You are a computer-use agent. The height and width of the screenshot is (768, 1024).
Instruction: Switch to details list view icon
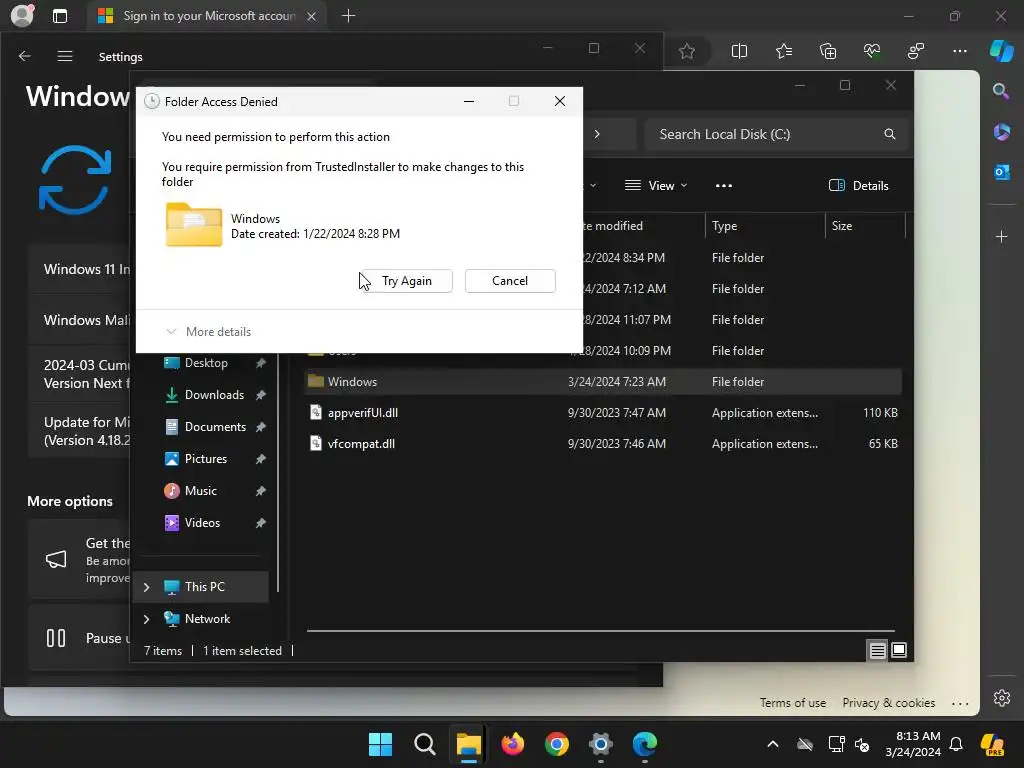point(877,650)
